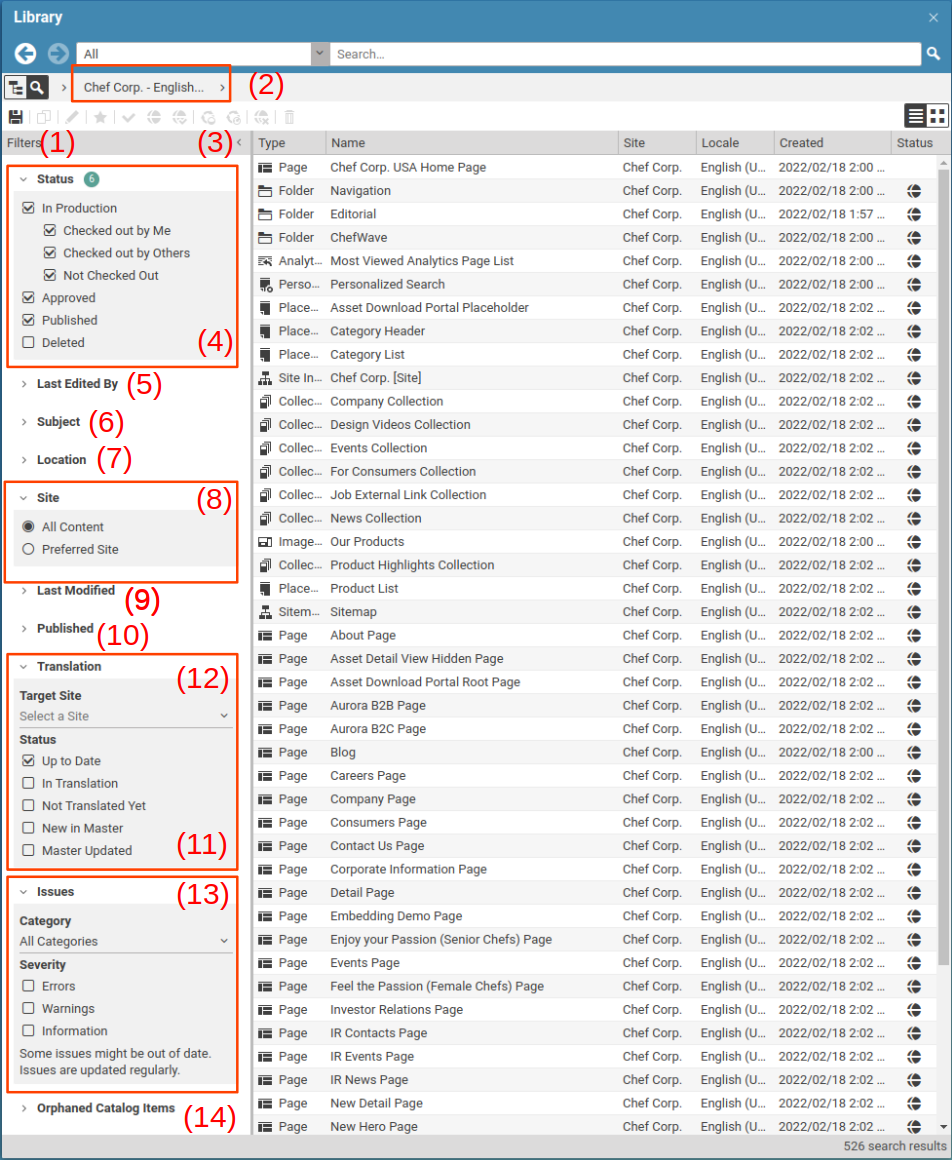Open the All Categories dropdown under Issues
Viewport: 952px width, 1160px height.
(x=122, y=941)
